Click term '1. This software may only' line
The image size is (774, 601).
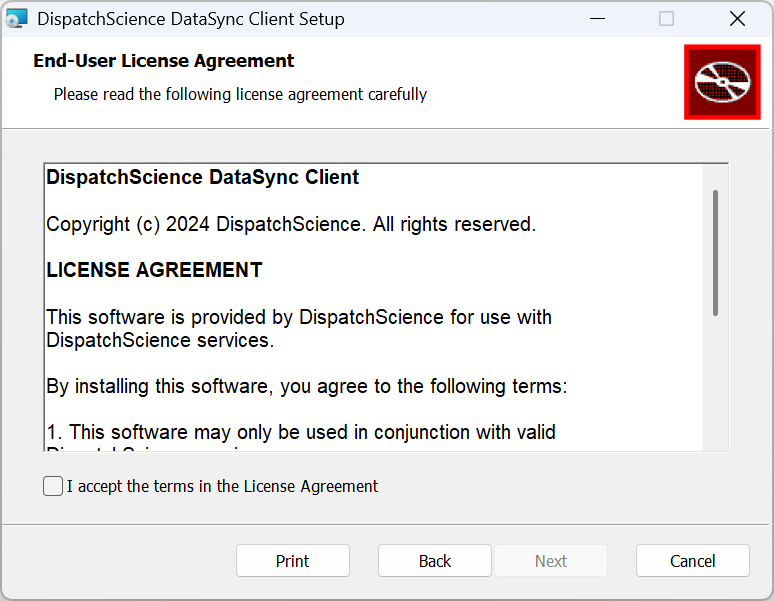point(301,432)
